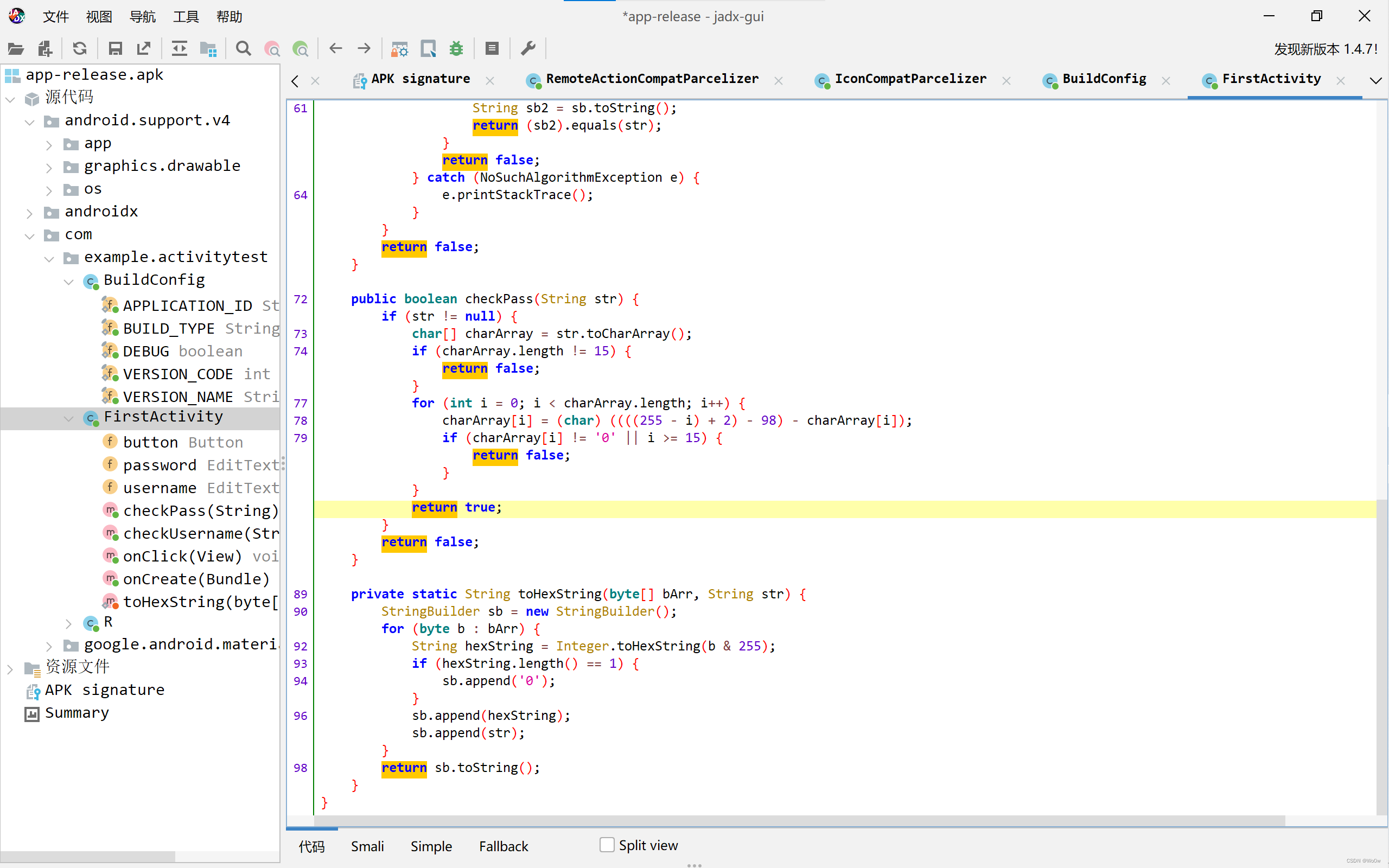Expand the androidx package
This screenshot has width=1389, height=868.
30,213
